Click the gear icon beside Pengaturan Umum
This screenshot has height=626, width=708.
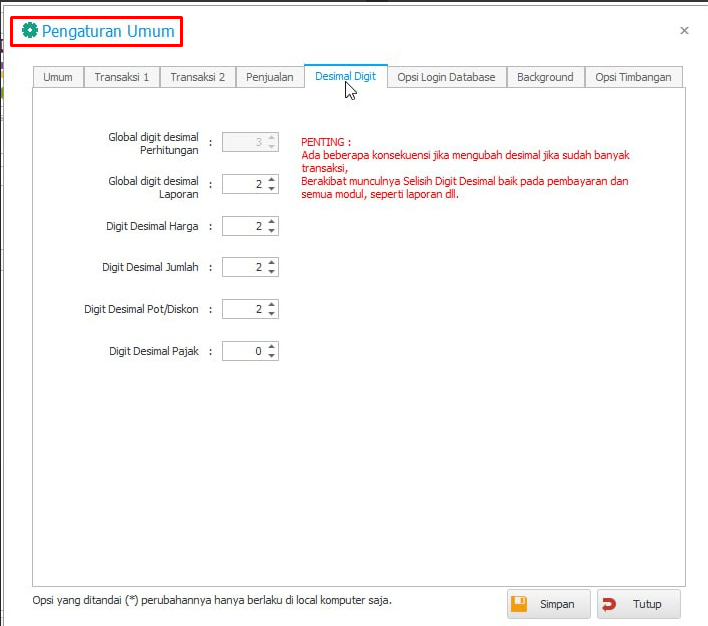click(x=30, y=31)
